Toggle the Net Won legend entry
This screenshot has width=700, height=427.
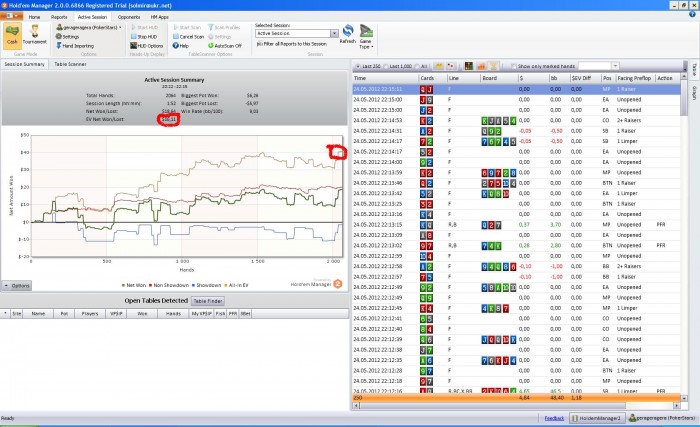click(134, 285)
